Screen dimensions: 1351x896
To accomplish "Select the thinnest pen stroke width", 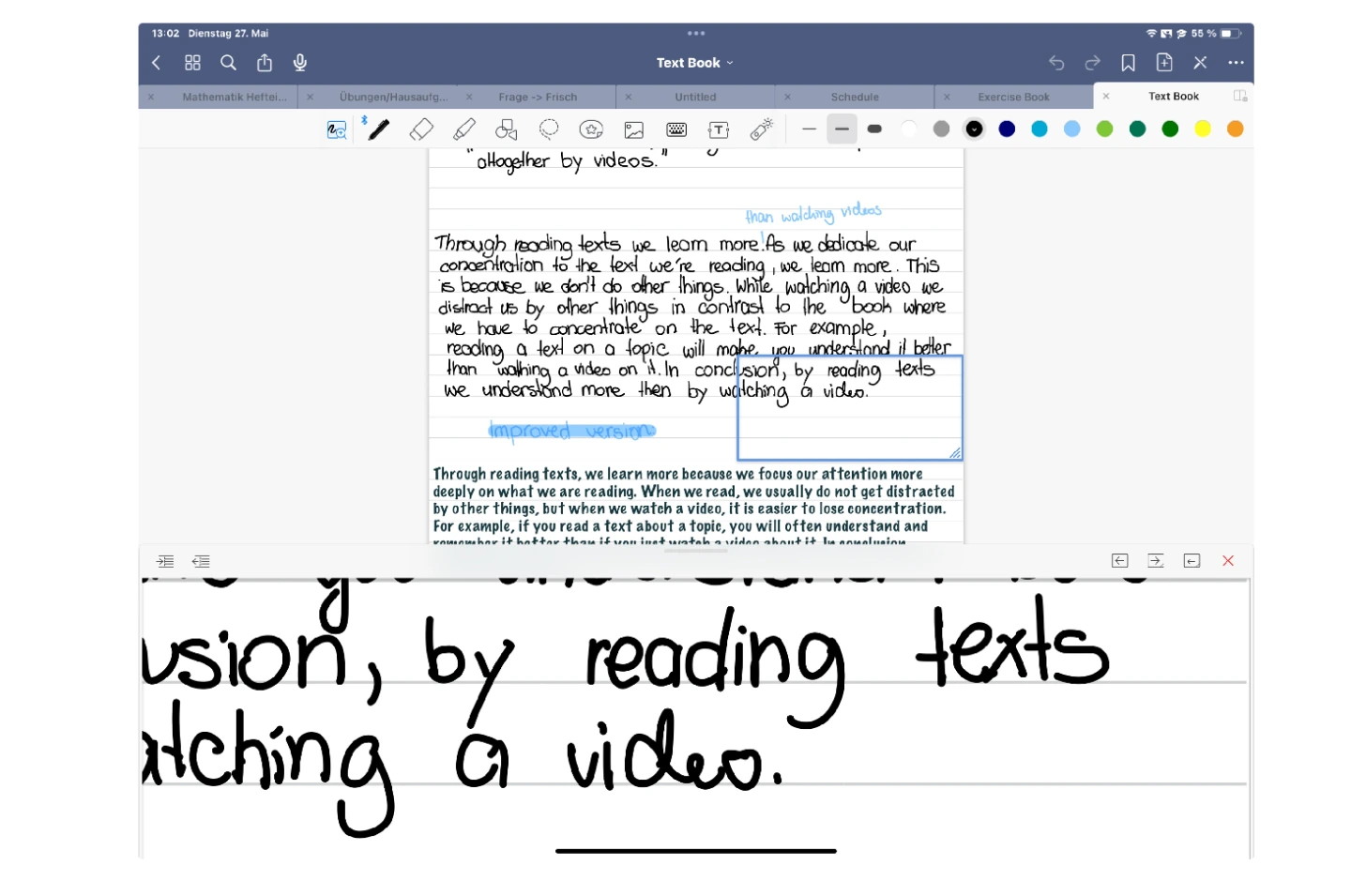I will (810, 129).
